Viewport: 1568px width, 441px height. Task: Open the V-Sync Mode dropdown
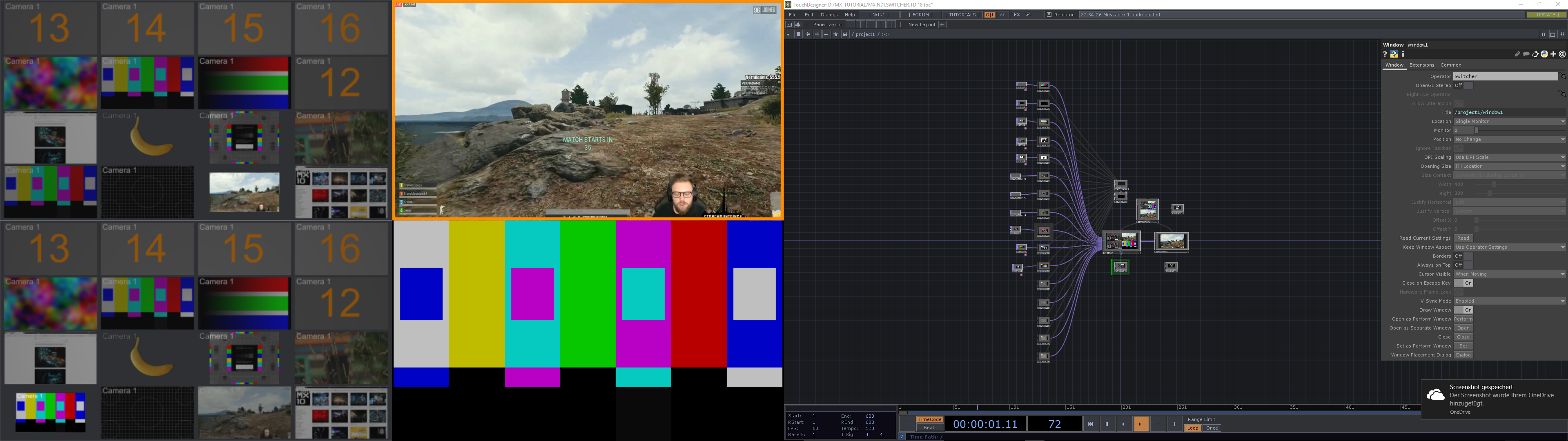pos(1510,301)
